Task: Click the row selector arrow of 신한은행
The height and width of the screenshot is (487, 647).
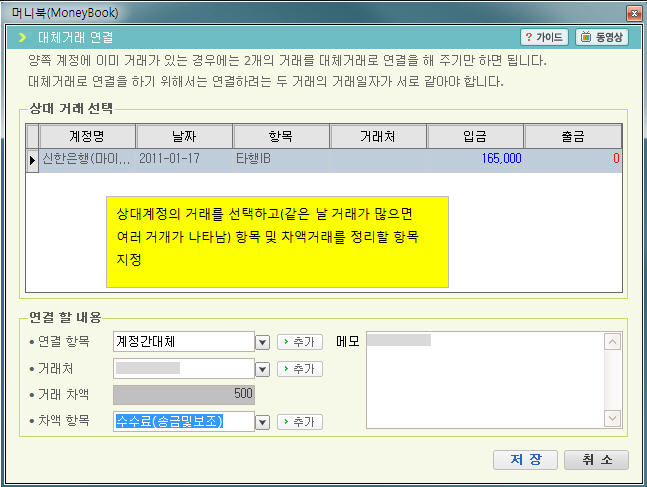Action: (33, 159)
